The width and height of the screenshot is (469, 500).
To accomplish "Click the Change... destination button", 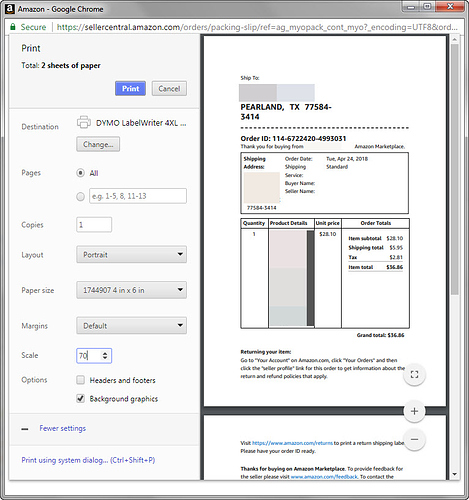I will point(98,144).
